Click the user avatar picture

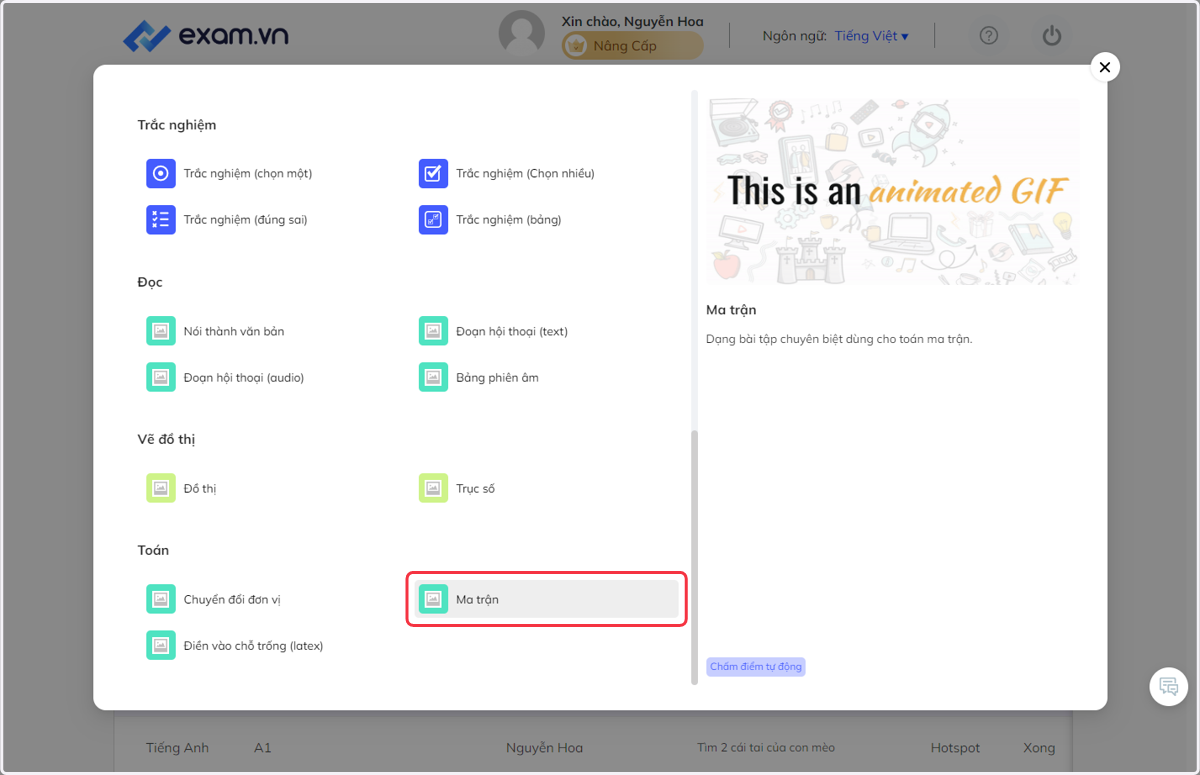click(x=522, y=35)
